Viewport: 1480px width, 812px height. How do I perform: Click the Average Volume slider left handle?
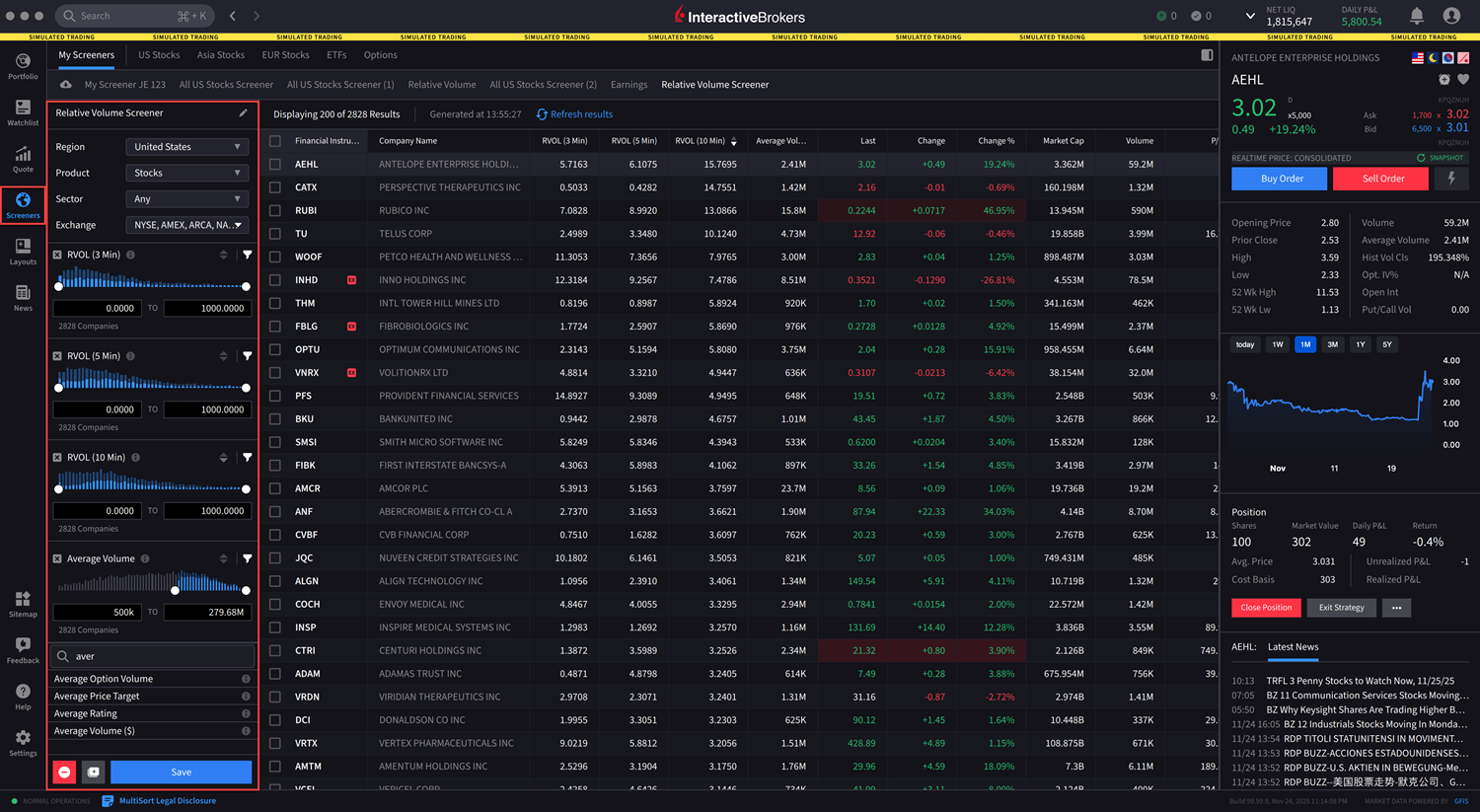(175, 590)
